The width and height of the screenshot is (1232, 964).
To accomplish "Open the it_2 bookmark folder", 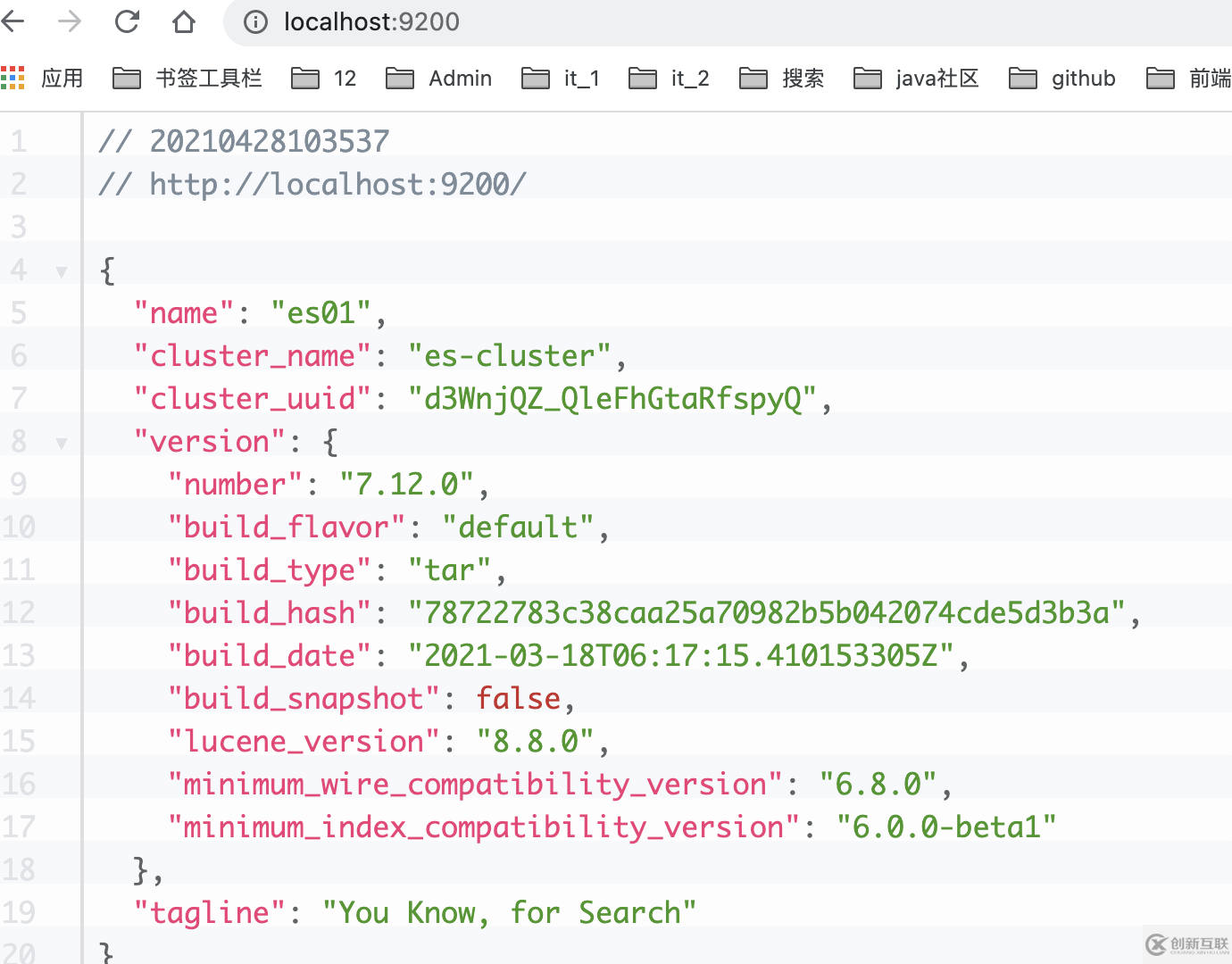I will (x=669, y=79).
